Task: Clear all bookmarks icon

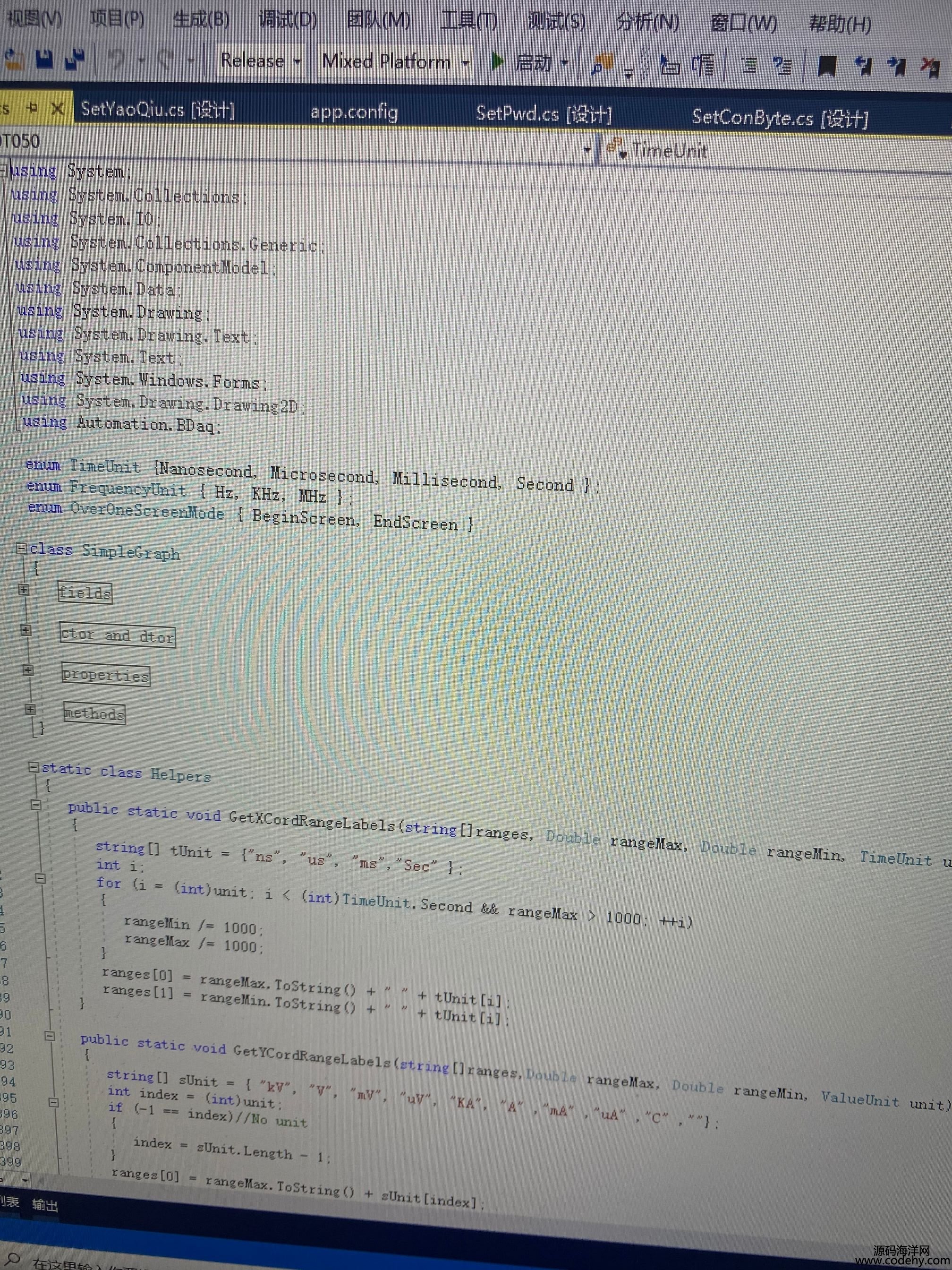Action: [x=930, y=68]
